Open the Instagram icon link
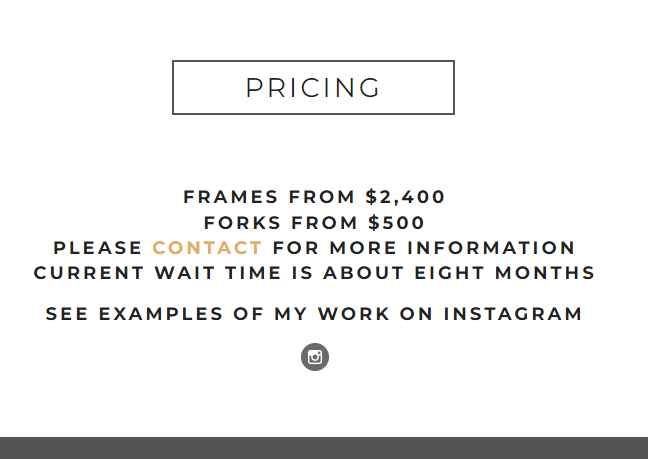 [315, 357]
